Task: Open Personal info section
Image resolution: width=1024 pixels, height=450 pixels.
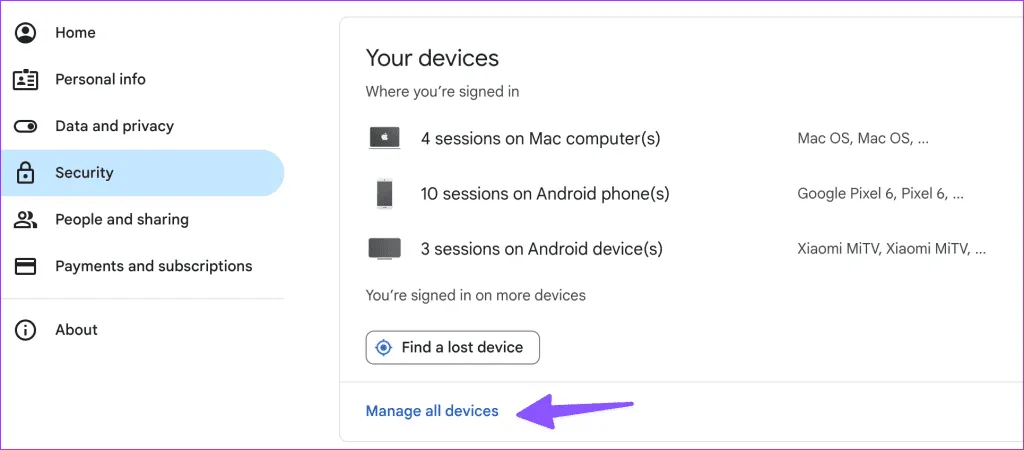Action: [100, 80]
